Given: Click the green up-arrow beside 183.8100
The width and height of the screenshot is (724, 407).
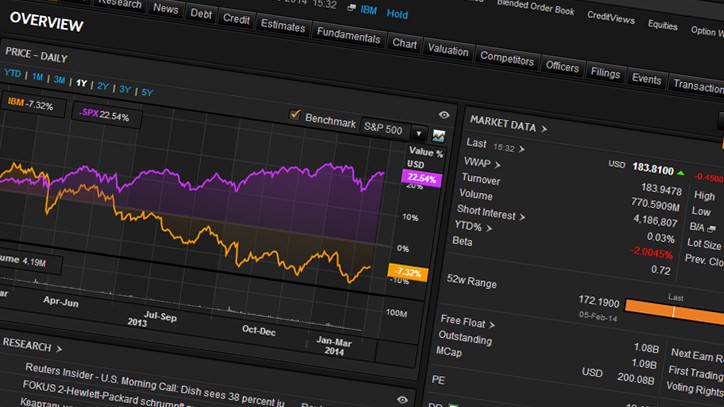Looking at the screenshot, I should (x=681, y=173).
